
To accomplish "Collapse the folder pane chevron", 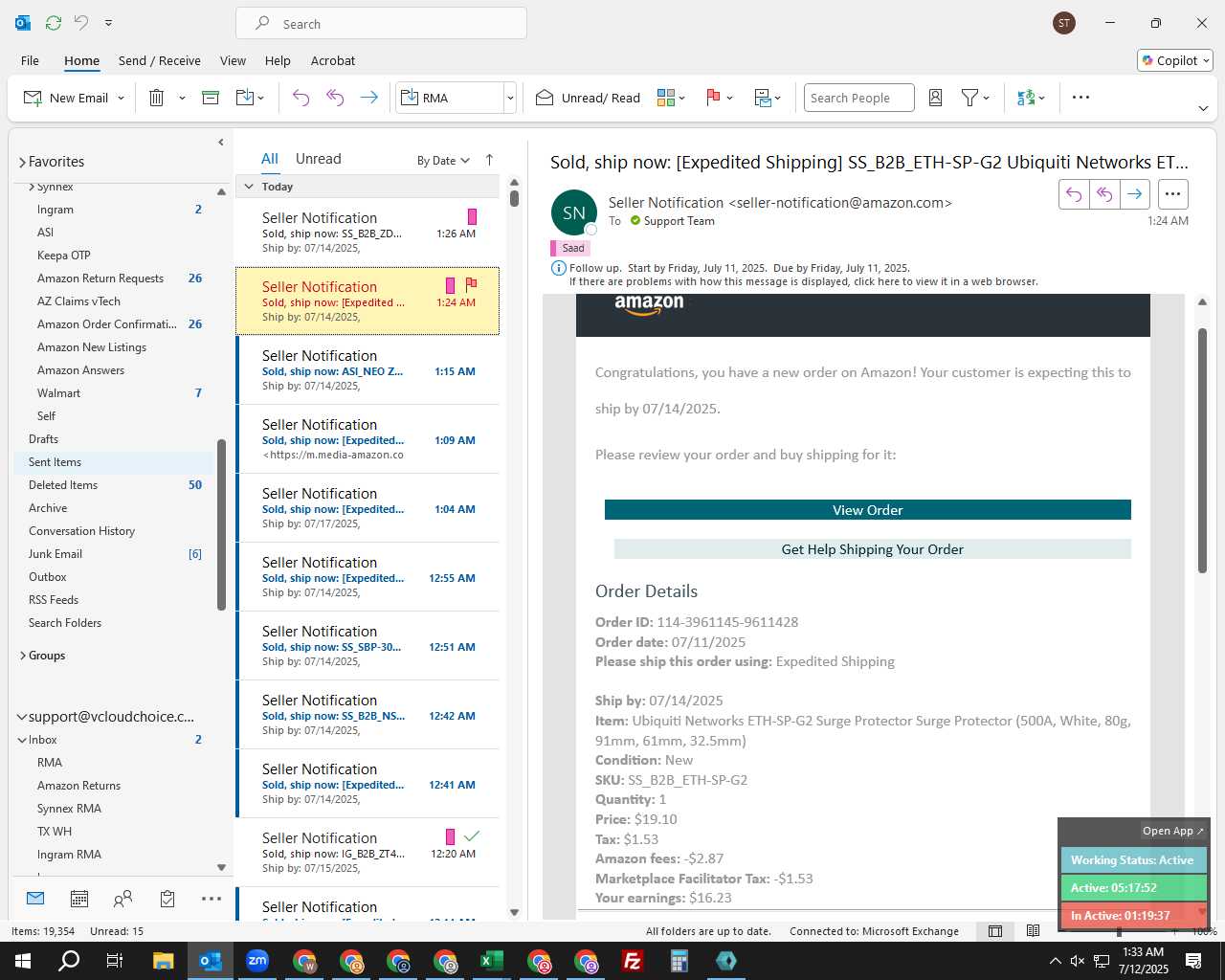I will tap(221, 143).
